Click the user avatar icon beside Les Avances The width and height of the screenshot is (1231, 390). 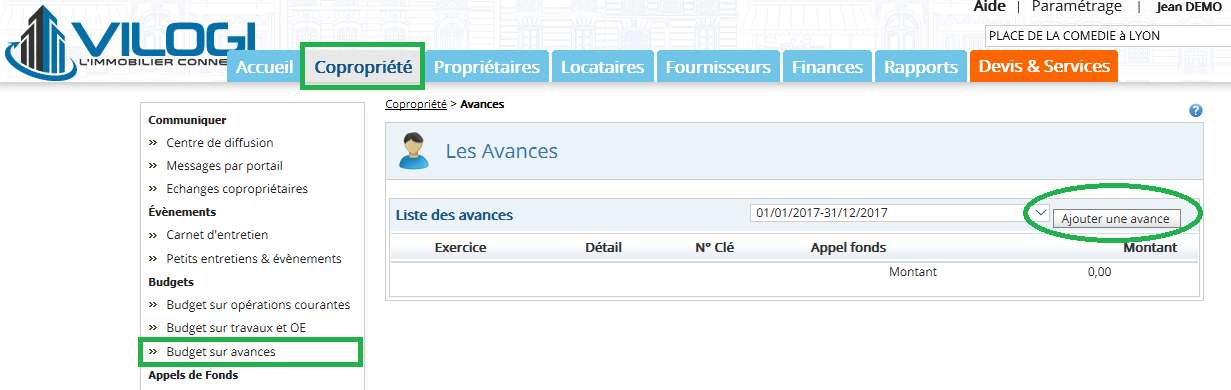tap(413, 151)
